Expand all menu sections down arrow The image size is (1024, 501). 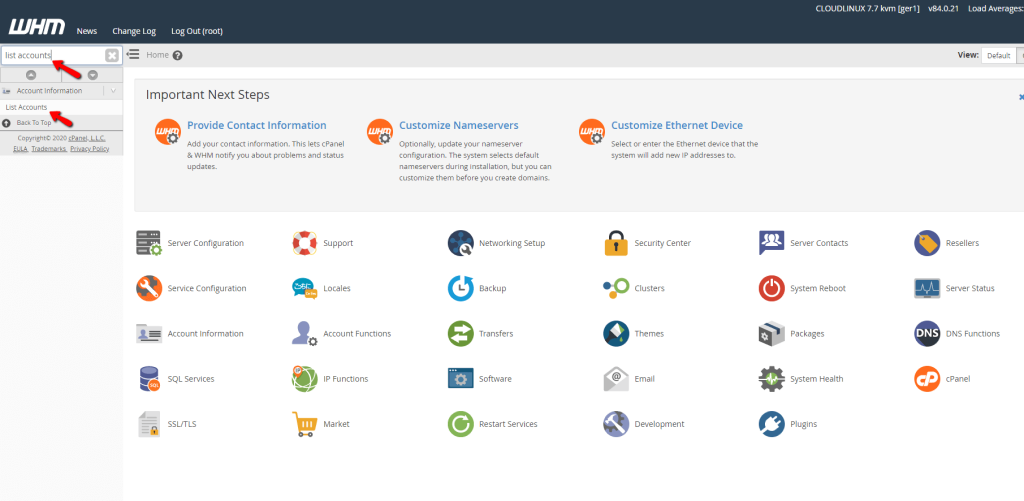tap(93, 75)
